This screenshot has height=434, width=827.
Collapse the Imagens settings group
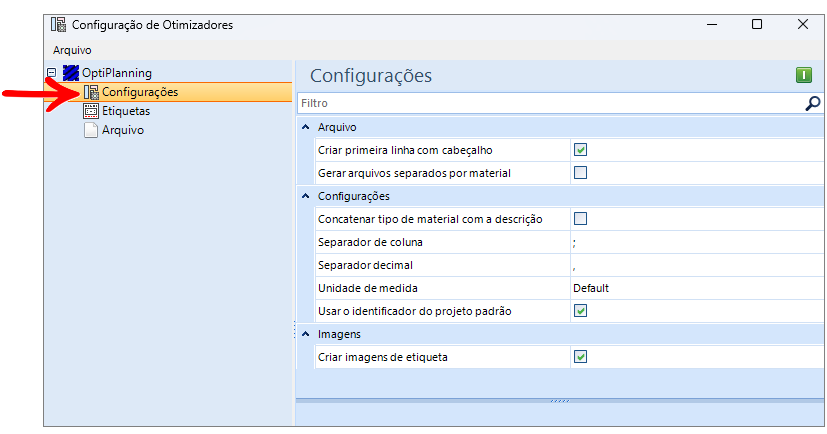tap(305, 334)
